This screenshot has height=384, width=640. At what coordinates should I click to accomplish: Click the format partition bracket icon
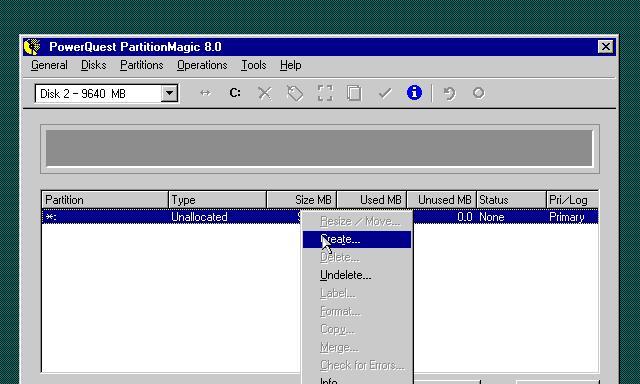325,93
